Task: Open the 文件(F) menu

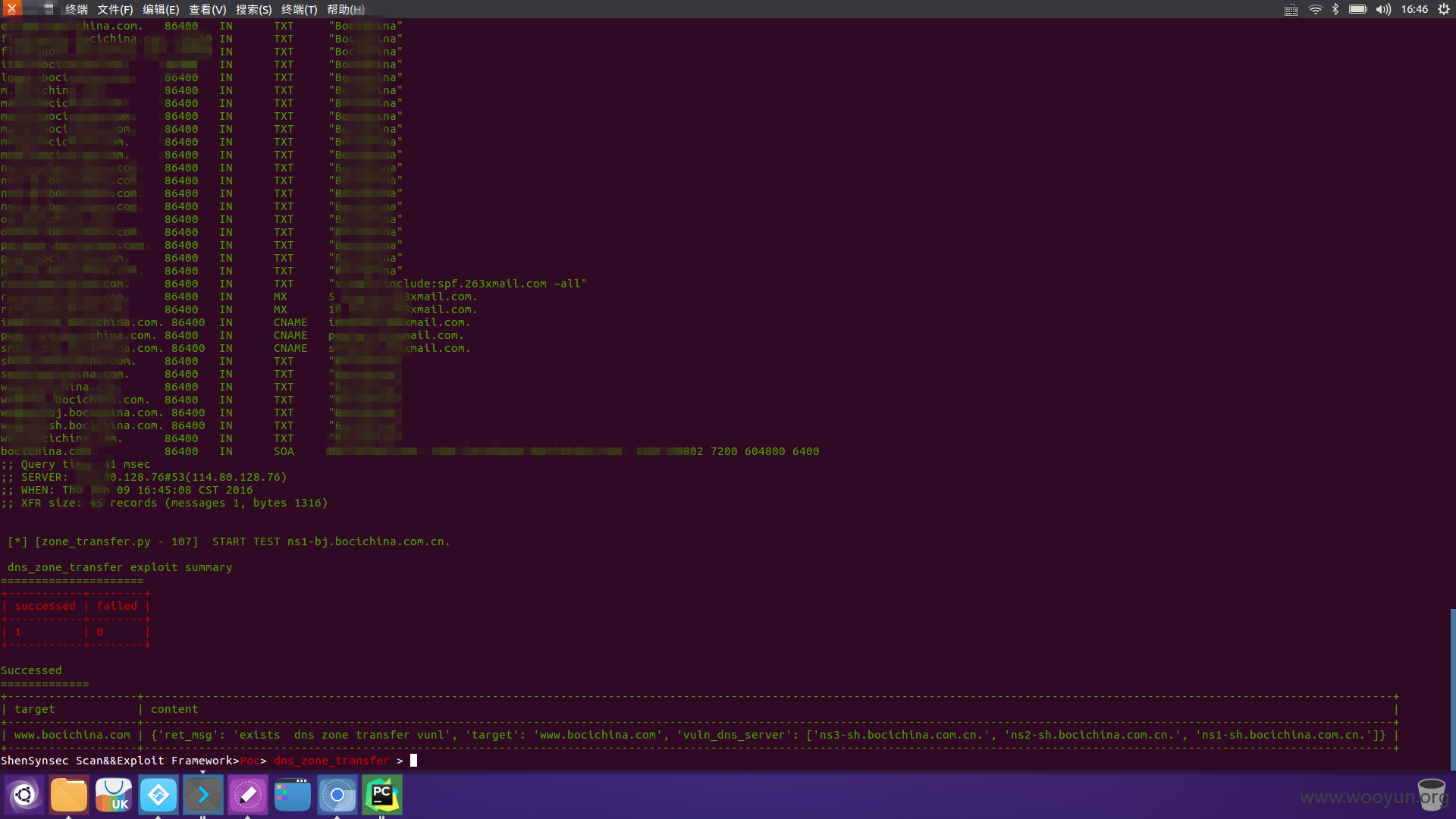Action: (115, 9)
